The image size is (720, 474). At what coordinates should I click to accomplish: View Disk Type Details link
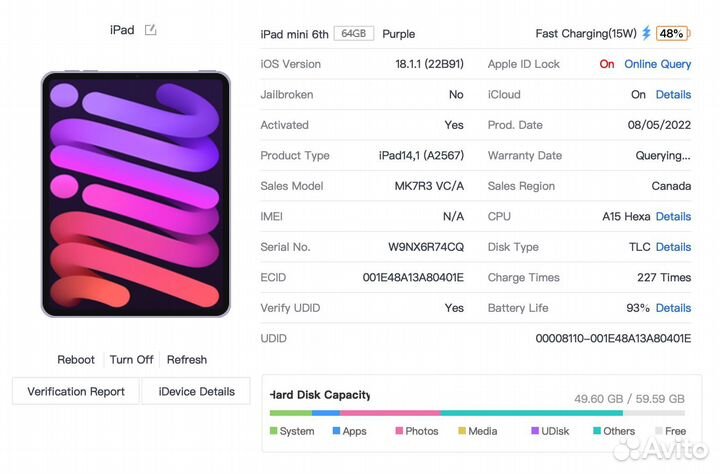tap(673, 247)
